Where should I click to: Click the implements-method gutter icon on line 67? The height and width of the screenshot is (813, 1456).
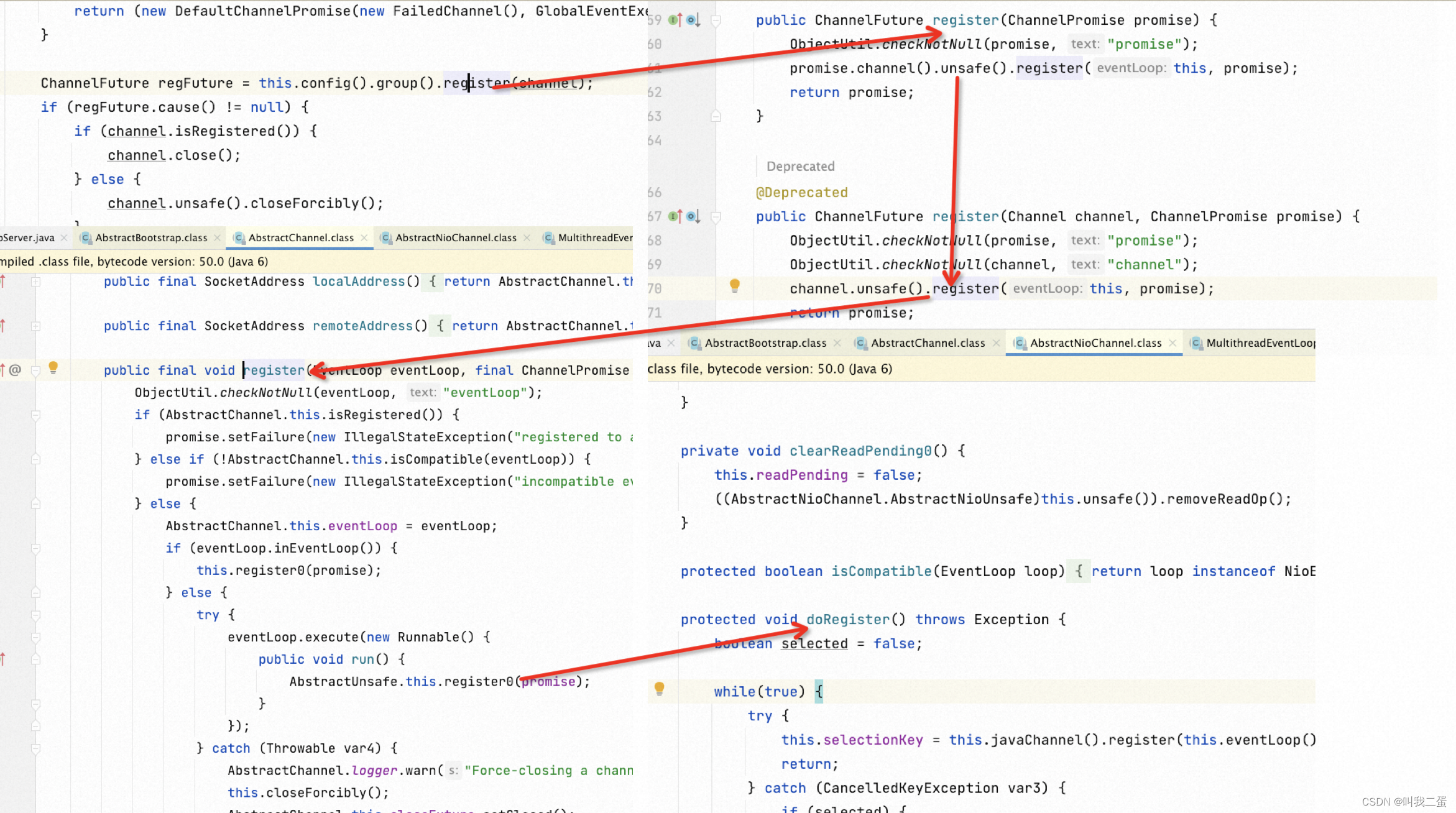[676, 217]
